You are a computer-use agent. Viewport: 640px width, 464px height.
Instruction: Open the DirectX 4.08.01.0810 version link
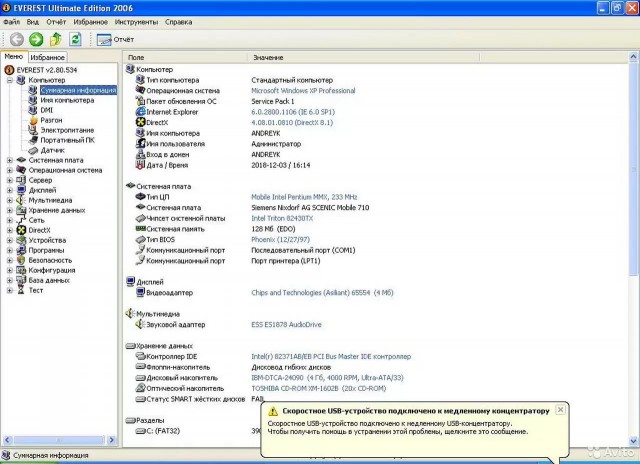pos(292,122)
